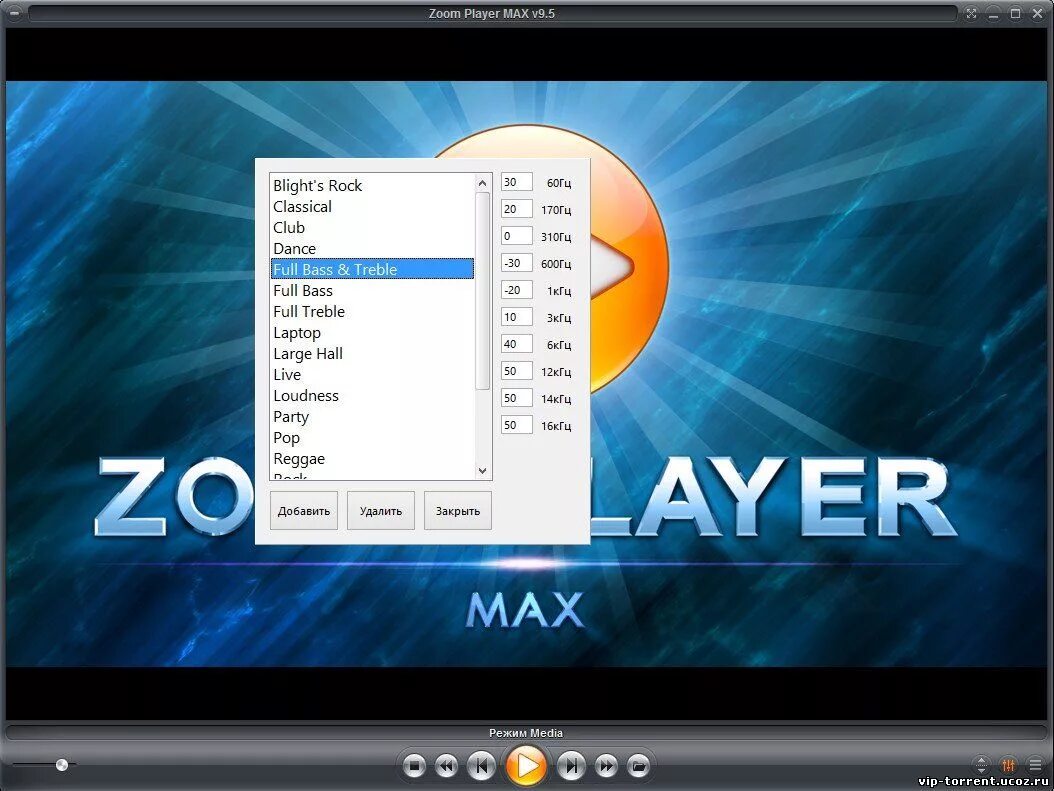
Task: Skip to the next track
Action: (571, 765)
